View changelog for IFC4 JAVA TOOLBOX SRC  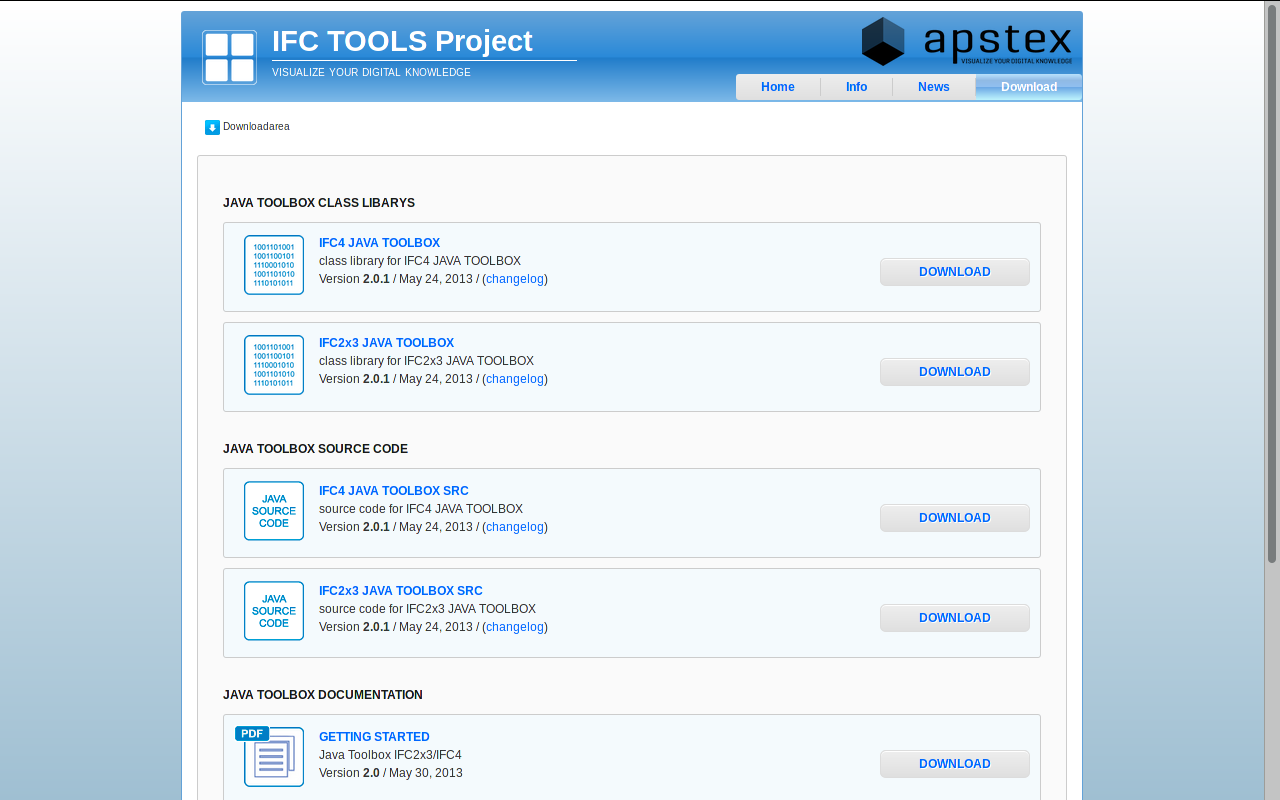click(515, 527)
